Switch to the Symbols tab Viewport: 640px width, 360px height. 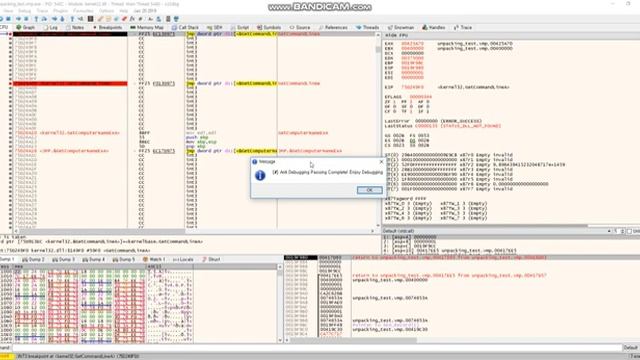tap(269, 27)
